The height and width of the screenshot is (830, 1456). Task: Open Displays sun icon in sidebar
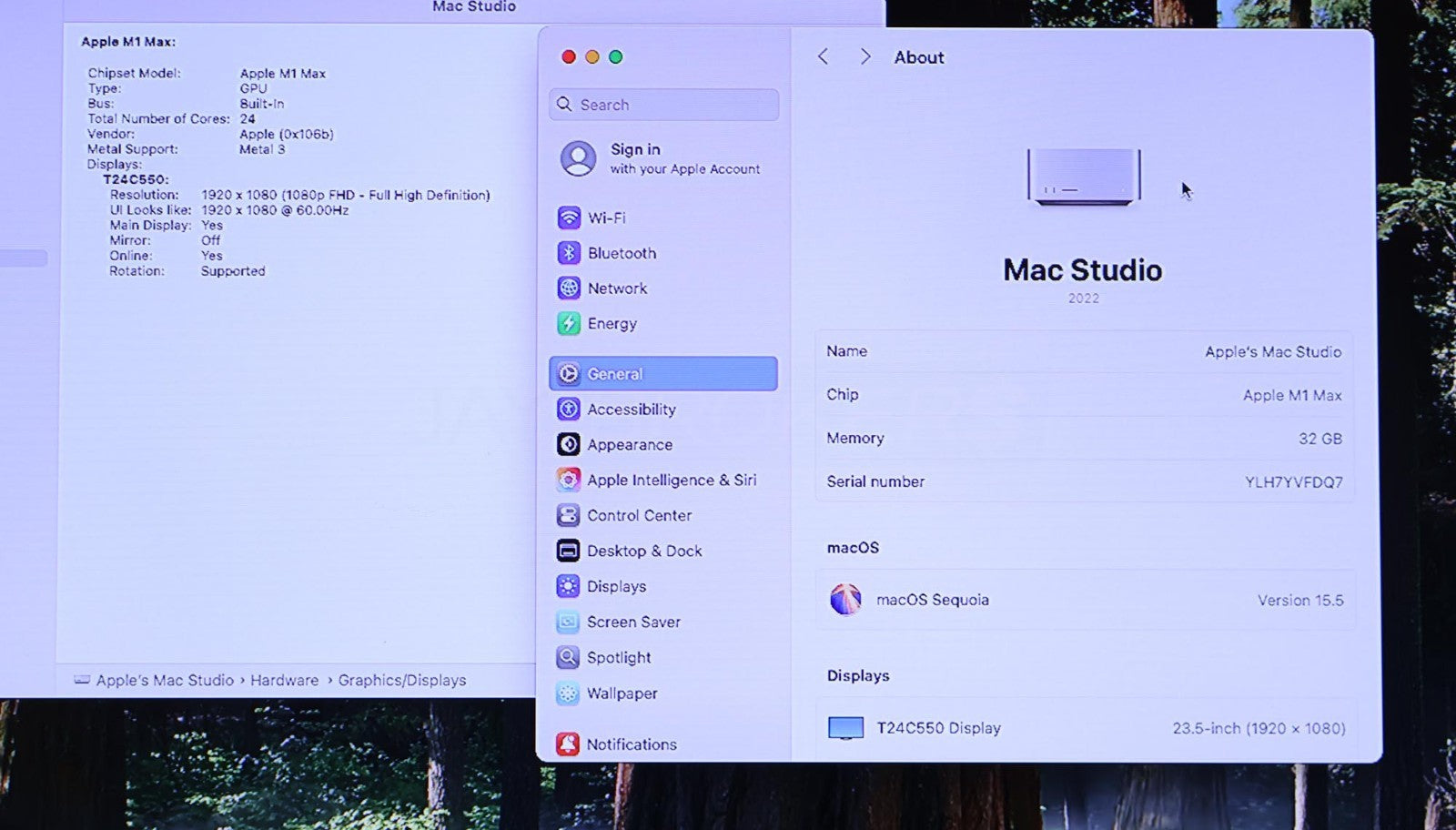[x=569, y=586]
